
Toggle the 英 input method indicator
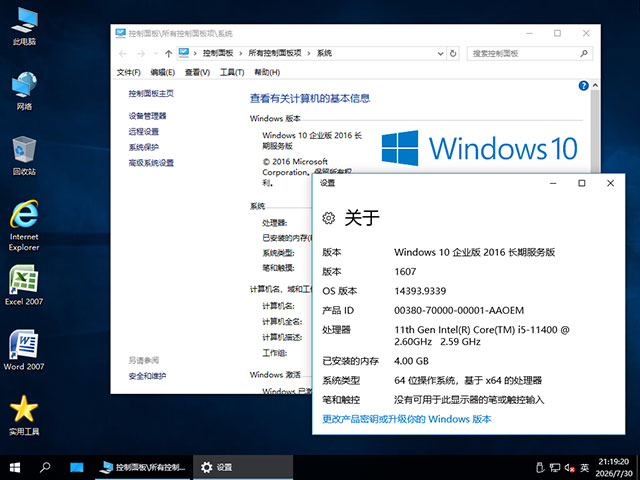pos(584,467)
